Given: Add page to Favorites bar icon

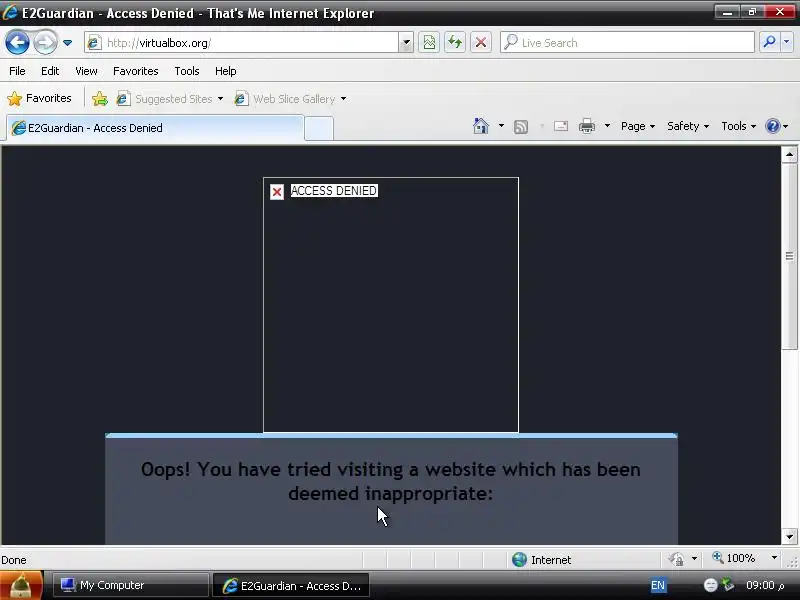Looking at the screenshot, I should tap(100, 98).
